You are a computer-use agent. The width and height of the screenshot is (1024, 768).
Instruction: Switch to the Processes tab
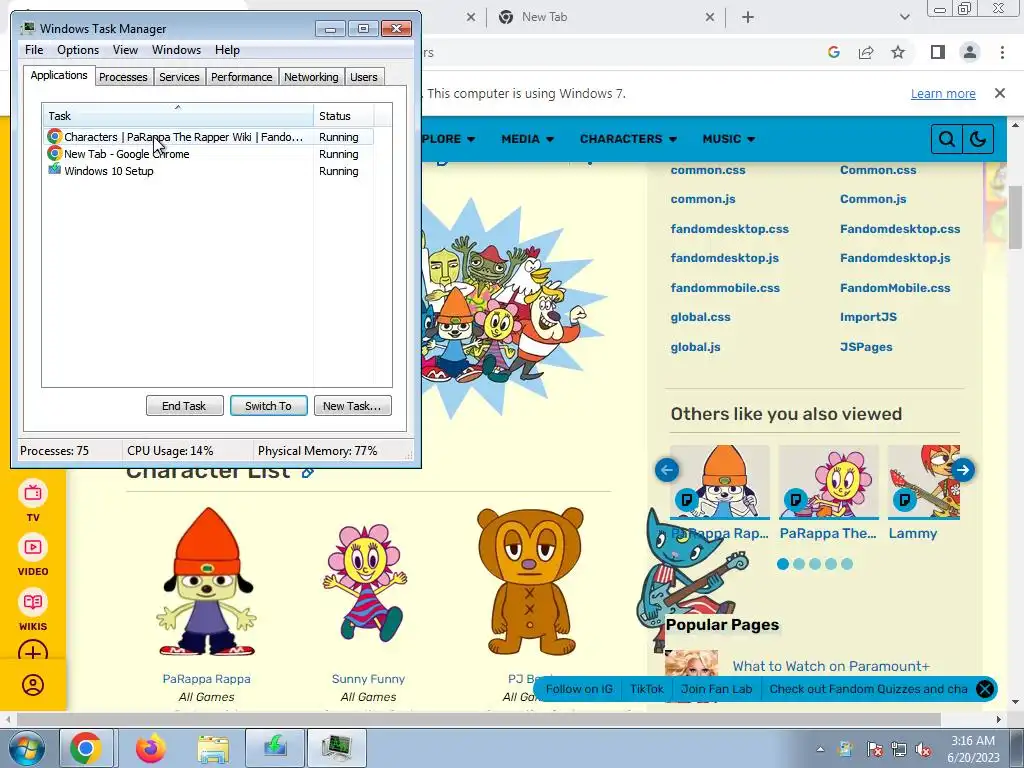tap(123, 77)
